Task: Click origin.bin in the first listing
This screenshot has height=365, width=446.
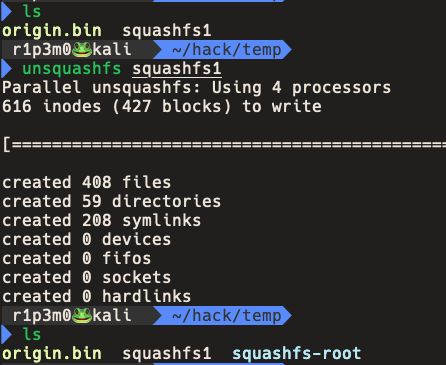Action: pyautogui.click(x=52, y=31)
